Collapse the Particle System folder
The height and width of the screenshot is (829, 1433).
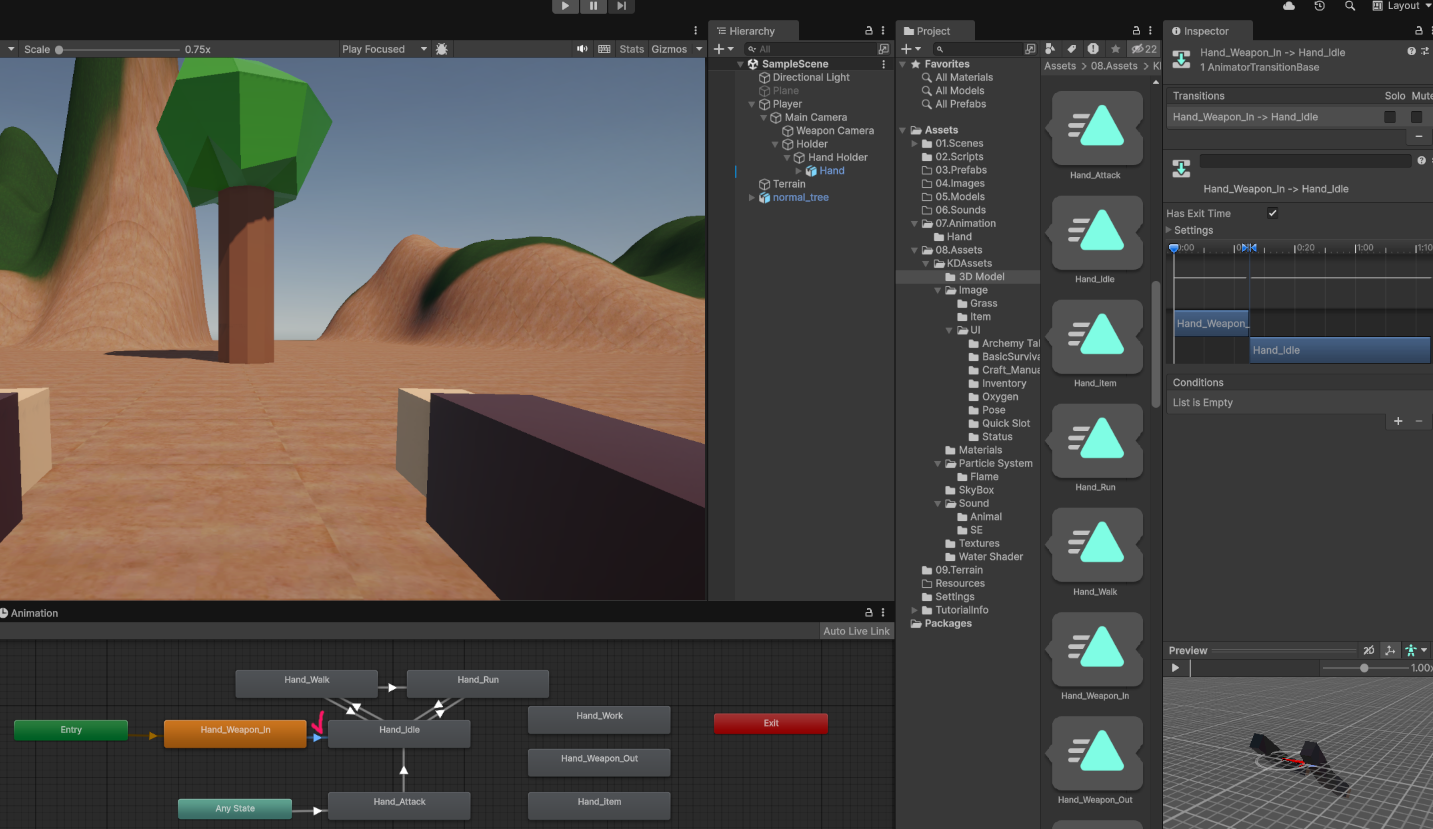point(938,464)
